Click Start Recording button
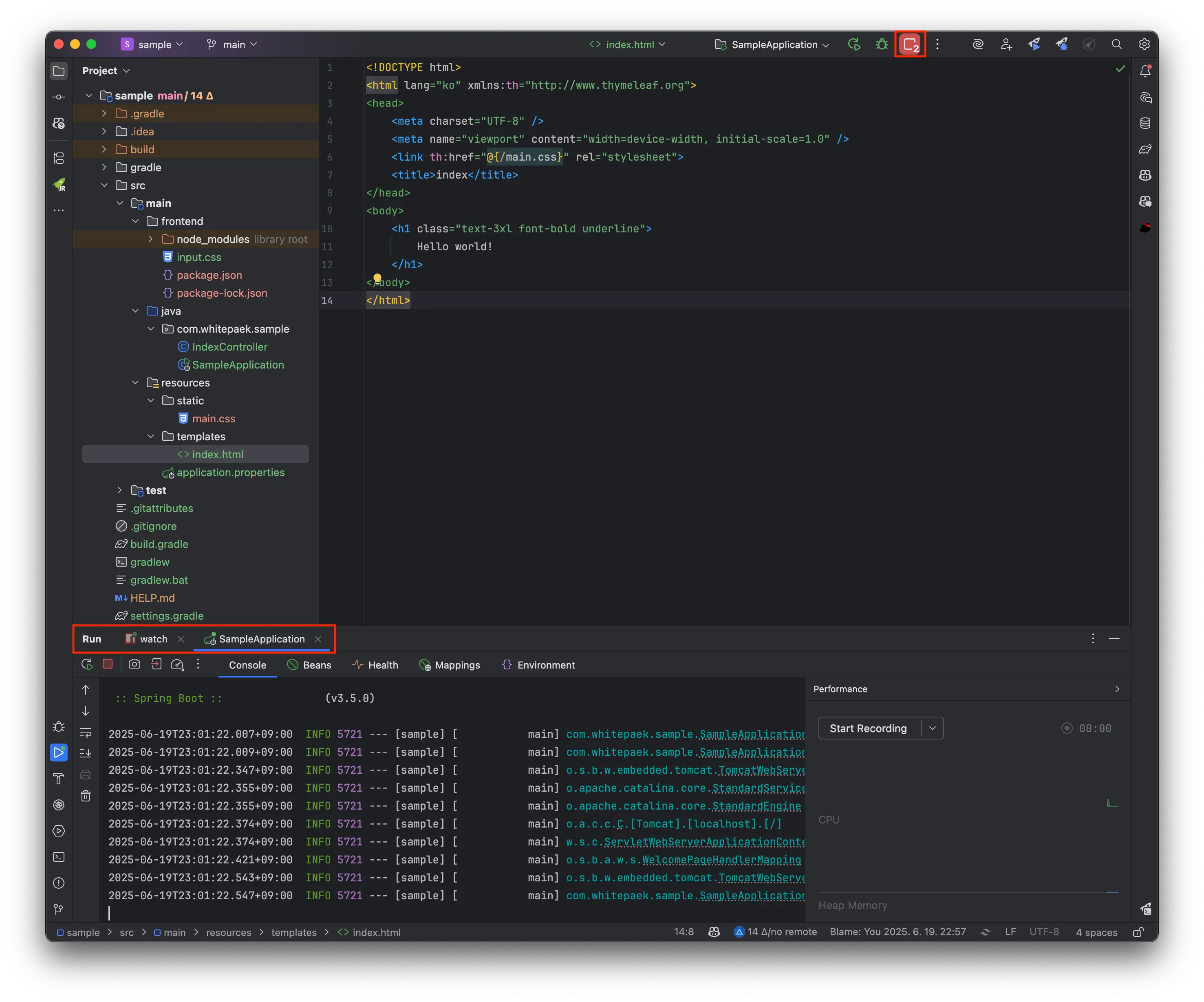The image size is (1204, 1002). click(x=869, y=728)
